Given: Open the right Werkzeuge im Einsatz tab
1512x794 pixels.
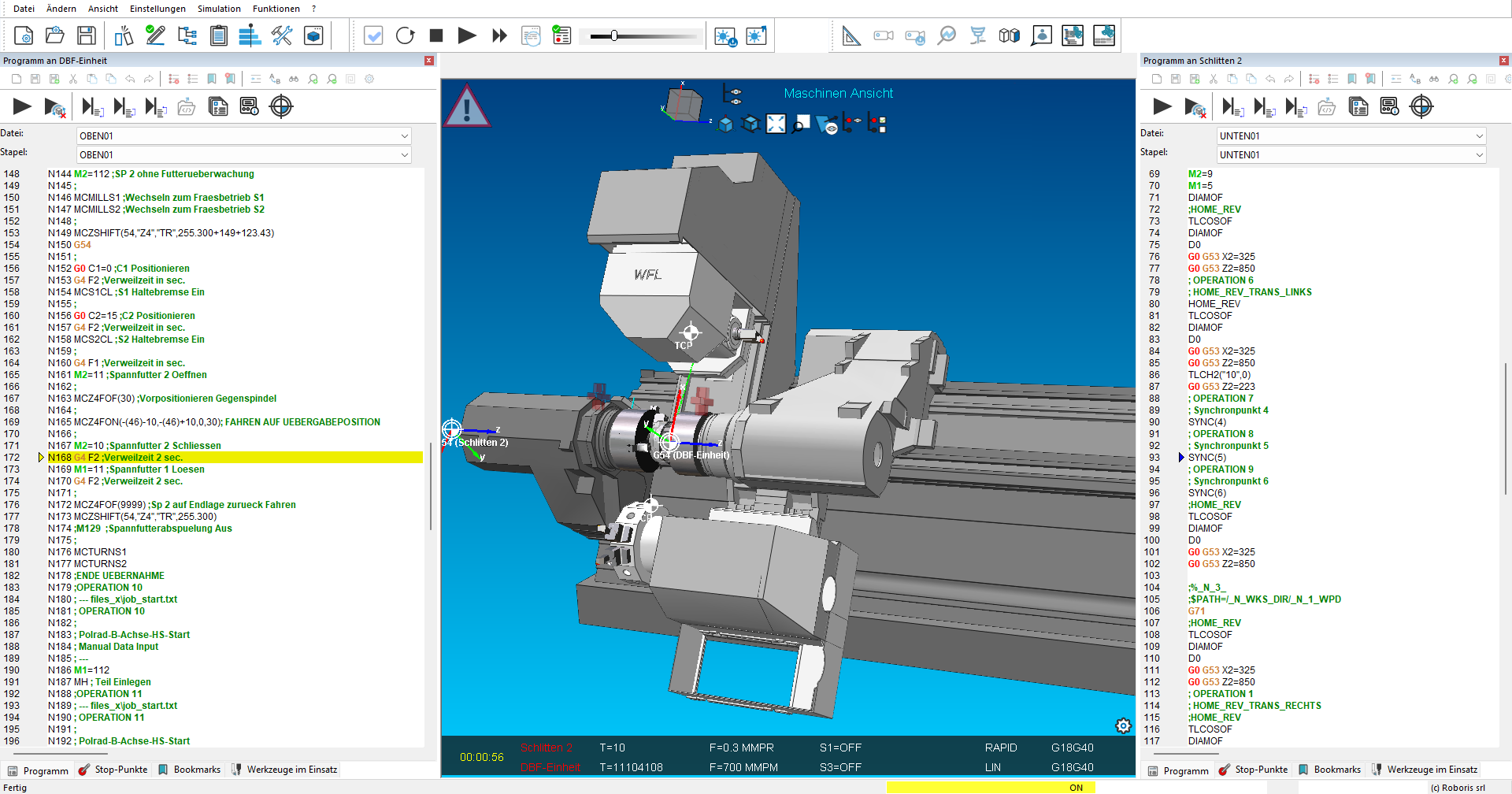Looking at the screenshot, I should [1425, 770].
